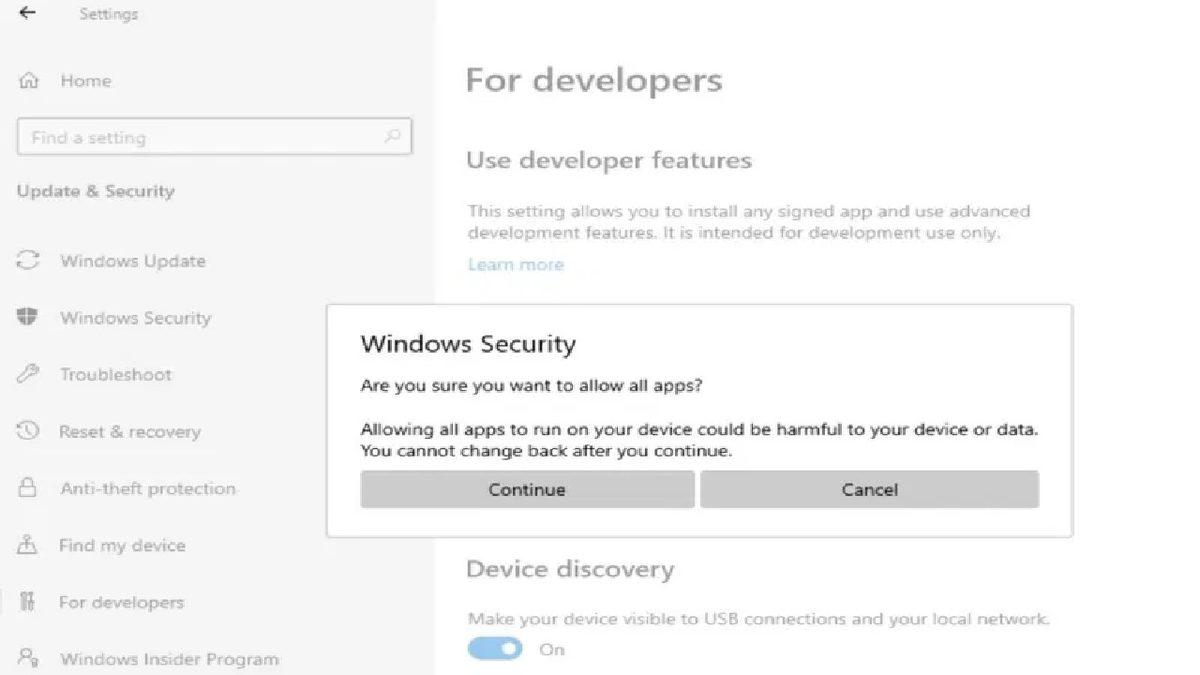Click the Reset & recovery icon
This screenshot has height=675, width=1200.
(26, 431)
